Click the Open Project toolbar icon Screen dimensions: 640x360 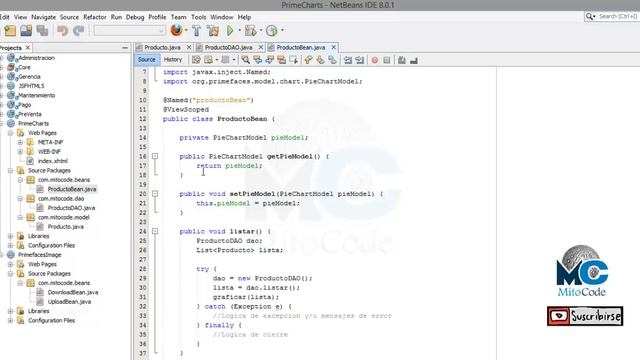[x=26, y=31]
